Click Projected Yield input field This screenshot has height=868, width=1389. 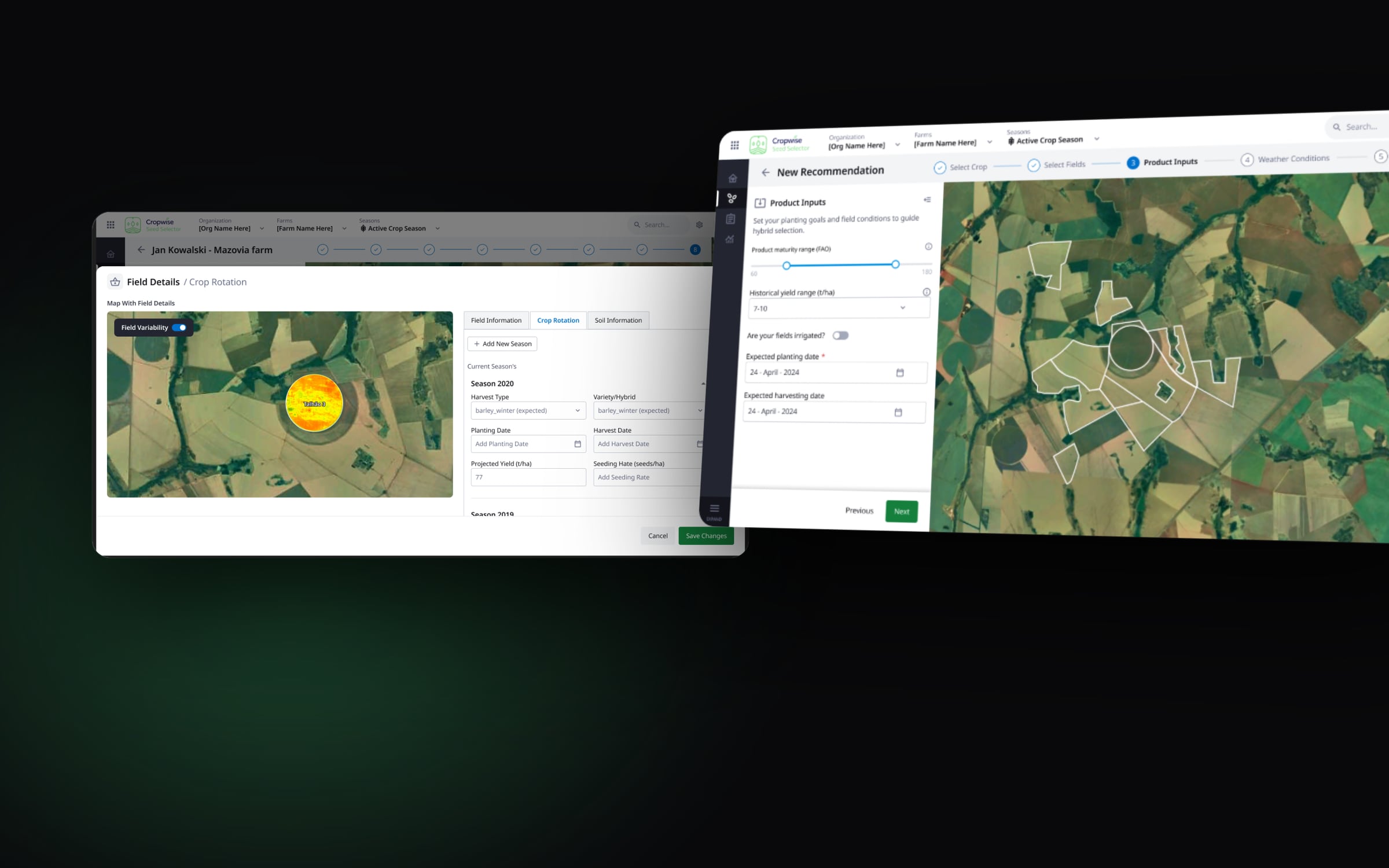(528, 477)
